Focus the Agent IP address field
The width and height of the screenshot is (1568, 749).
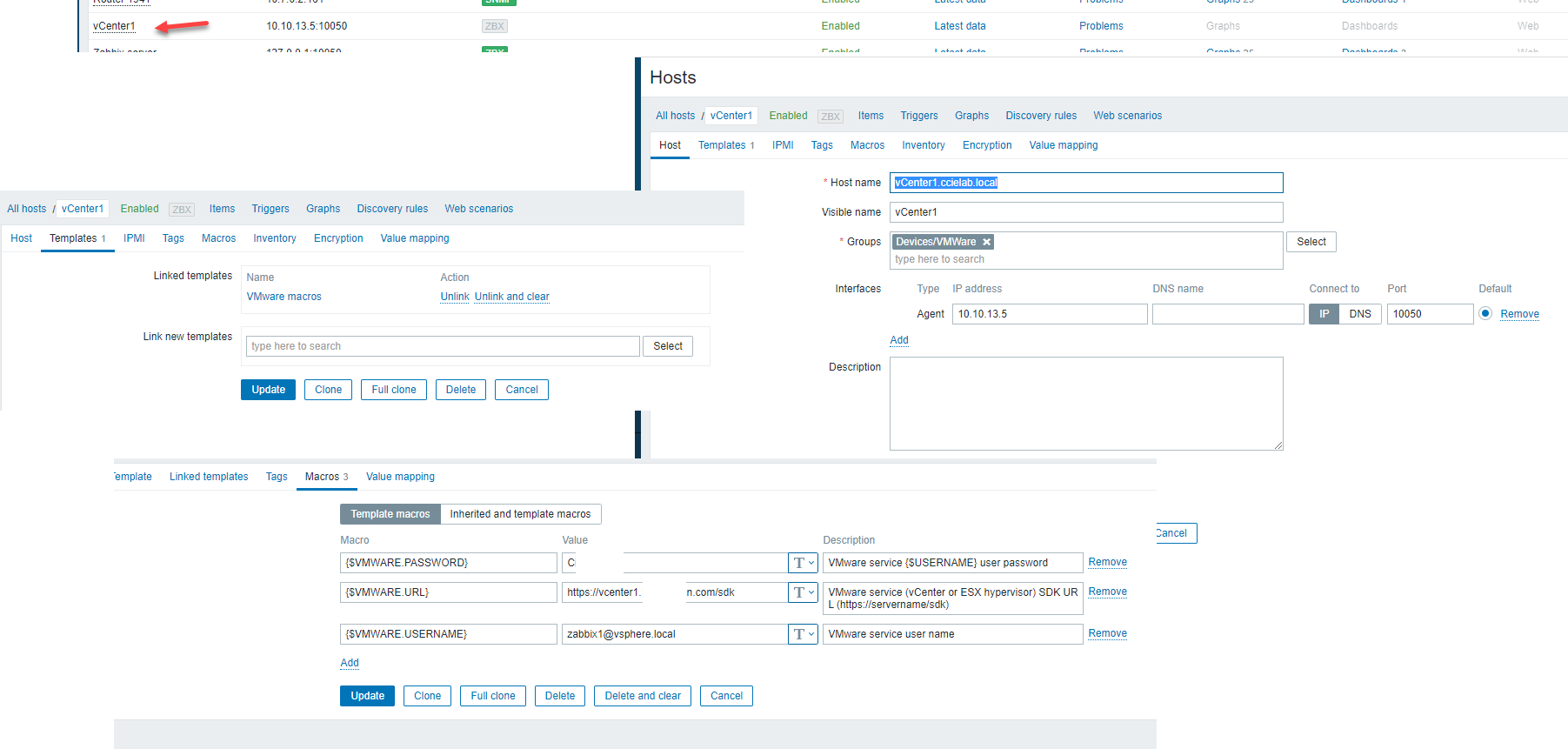[x=1050, y=314]
